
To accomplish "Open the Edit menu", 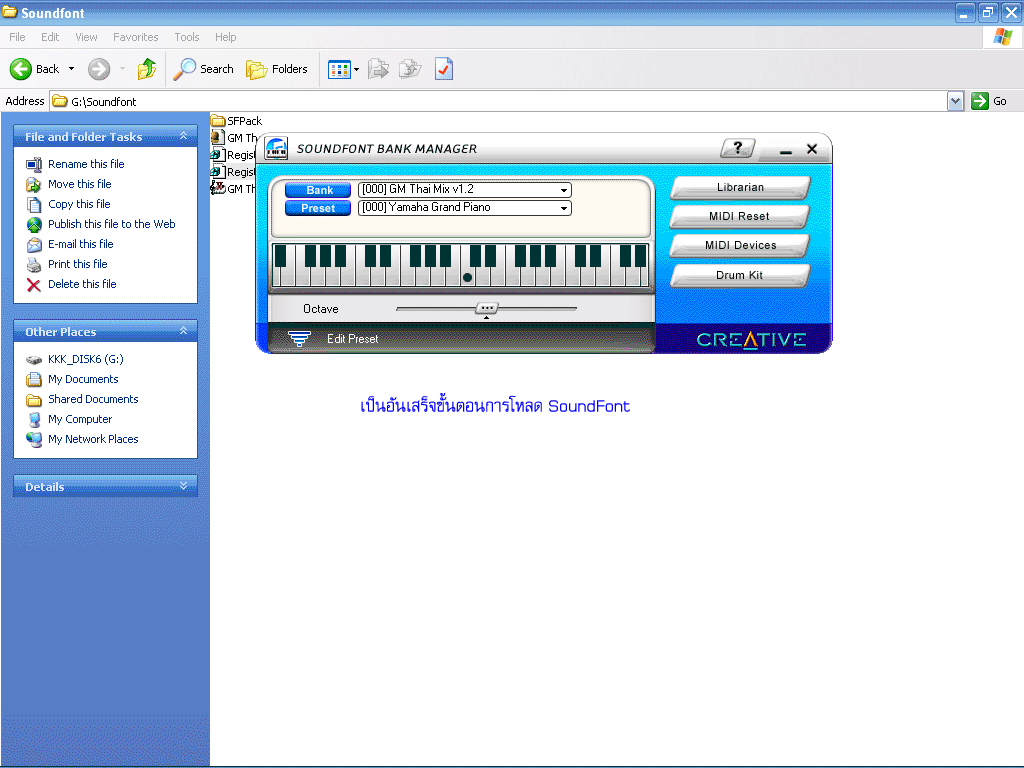I will coord(50,37).
